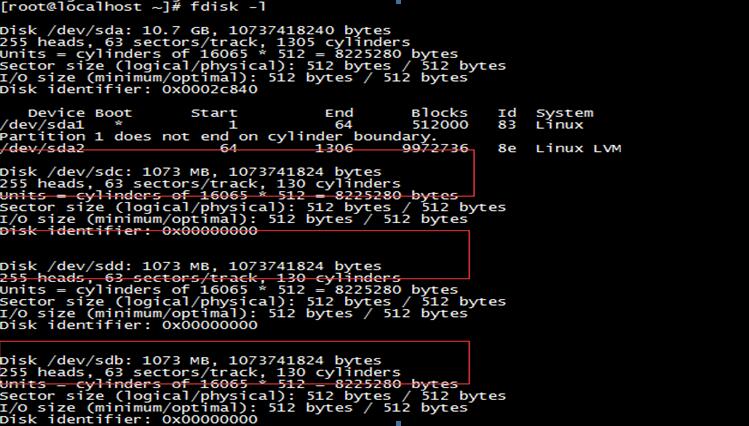Click the Blocks column header
The height and width of the screenshot is (426, 749).
[x=439, y=113]
